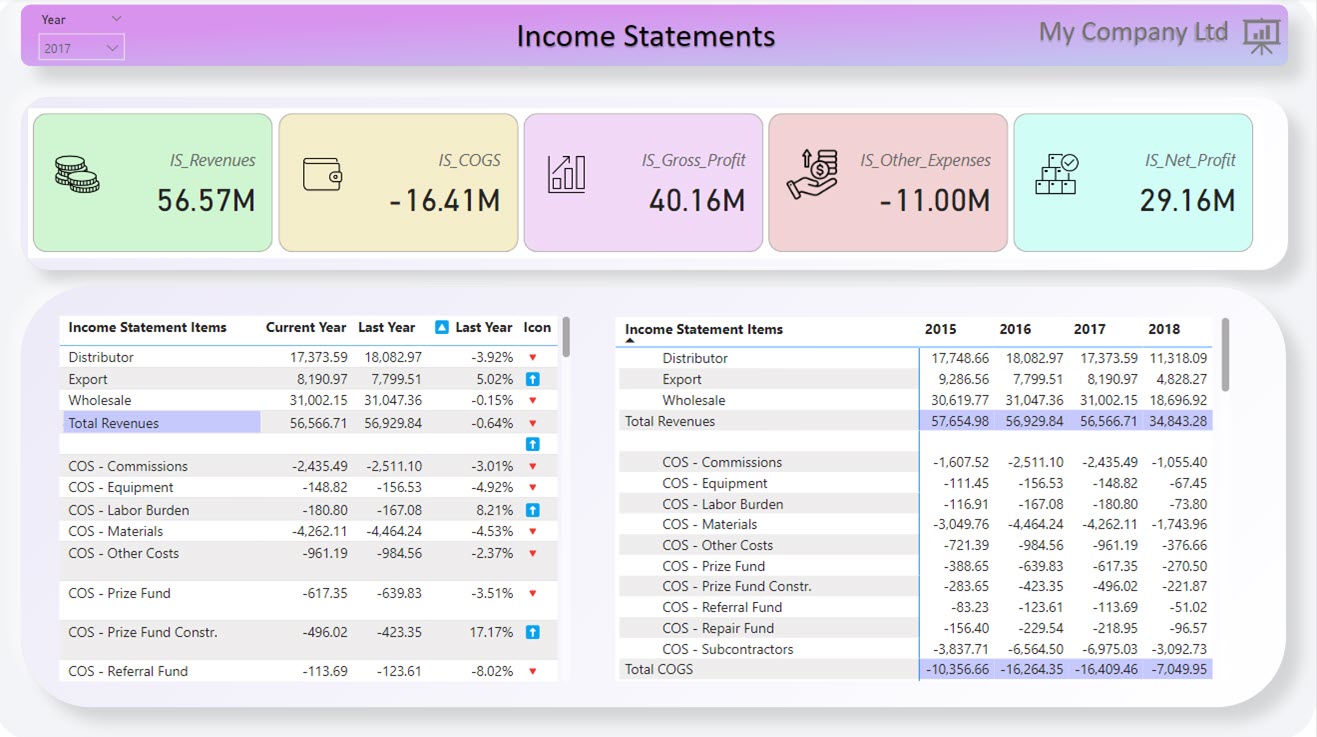Click the hand-with-money icon on IS_Other_Expenses card
The width and height of the screenshot is (1317, 737).
[x=812, y=173]
